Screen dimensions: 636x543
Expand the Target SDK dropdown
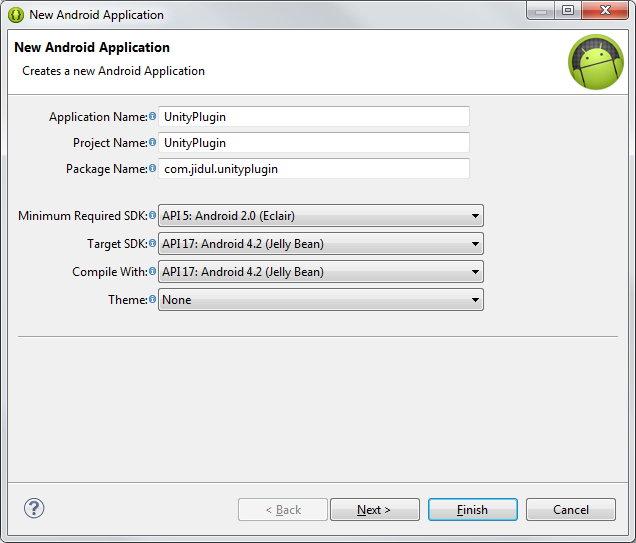320,244
